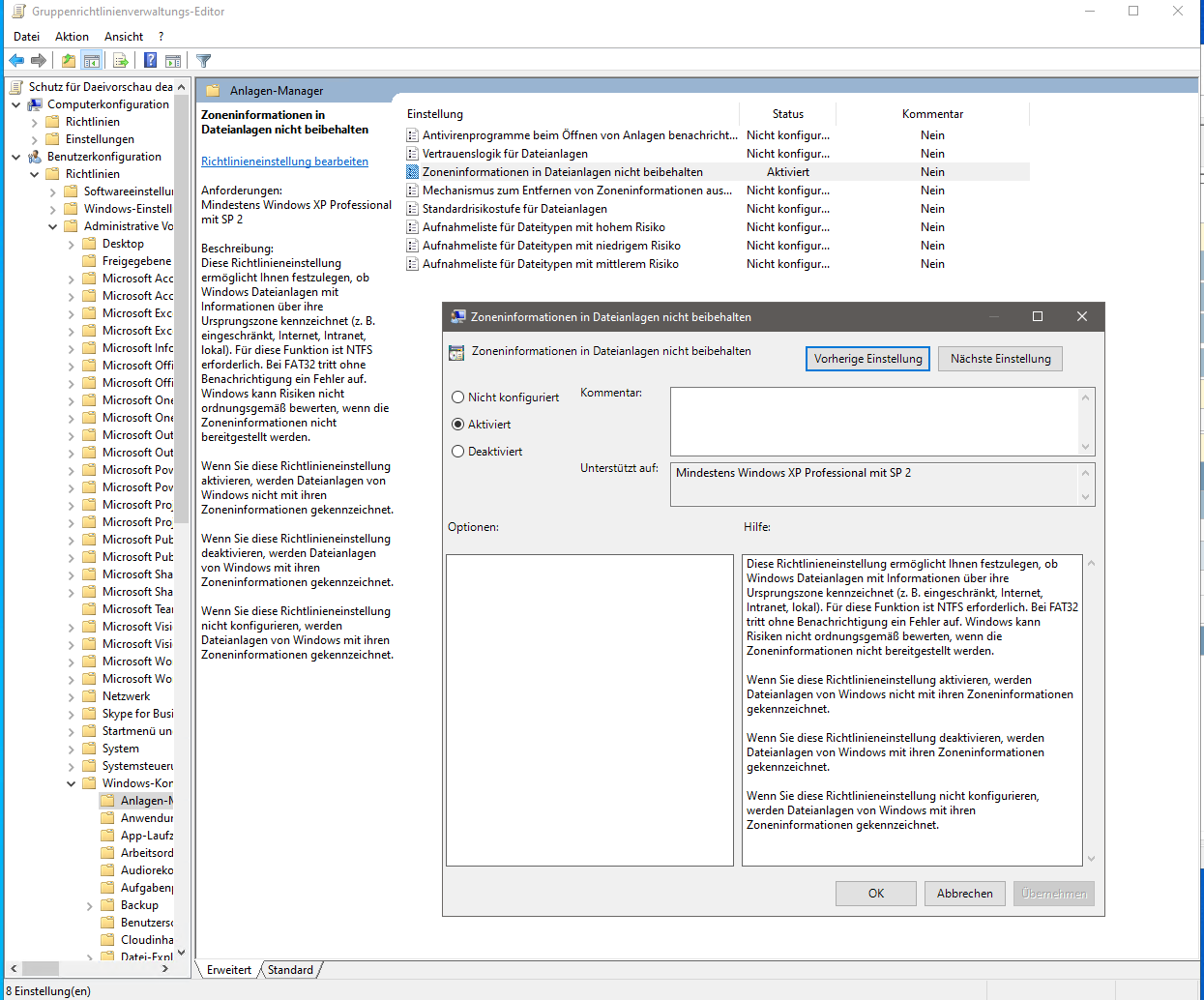Open help via blue question mark icon
This screenshot has height=1000, width=1204.
150,61
